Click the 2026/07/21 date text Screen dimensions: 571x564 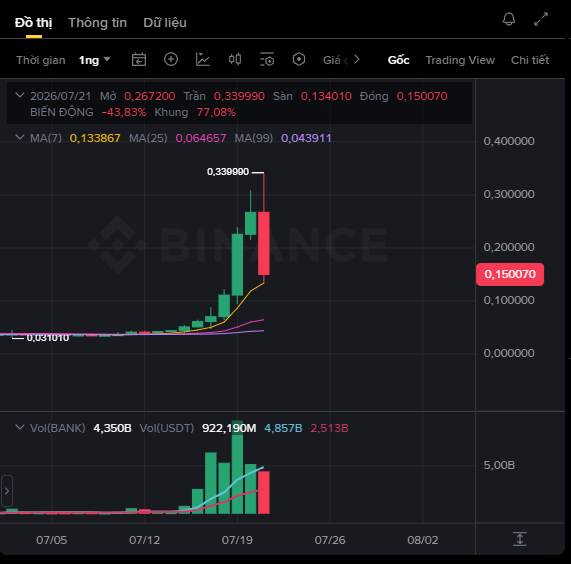(60, 96)
